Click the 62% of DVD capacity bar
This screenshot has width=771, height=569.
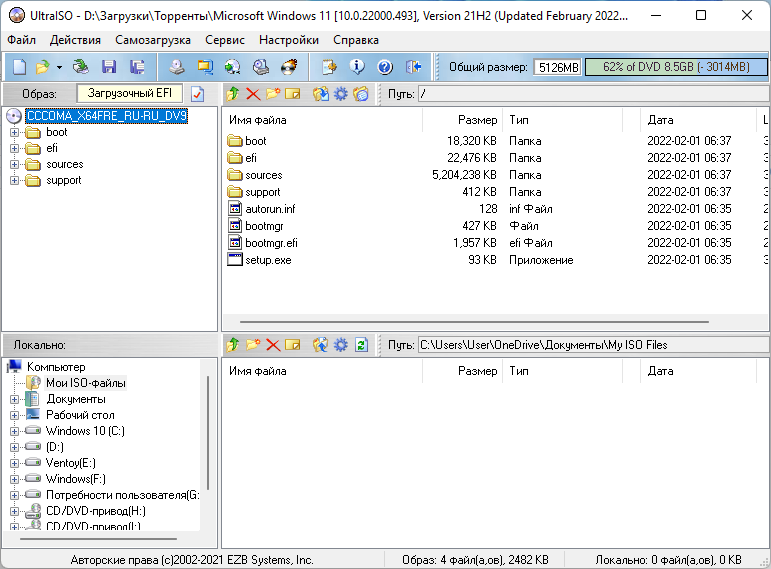676,67
